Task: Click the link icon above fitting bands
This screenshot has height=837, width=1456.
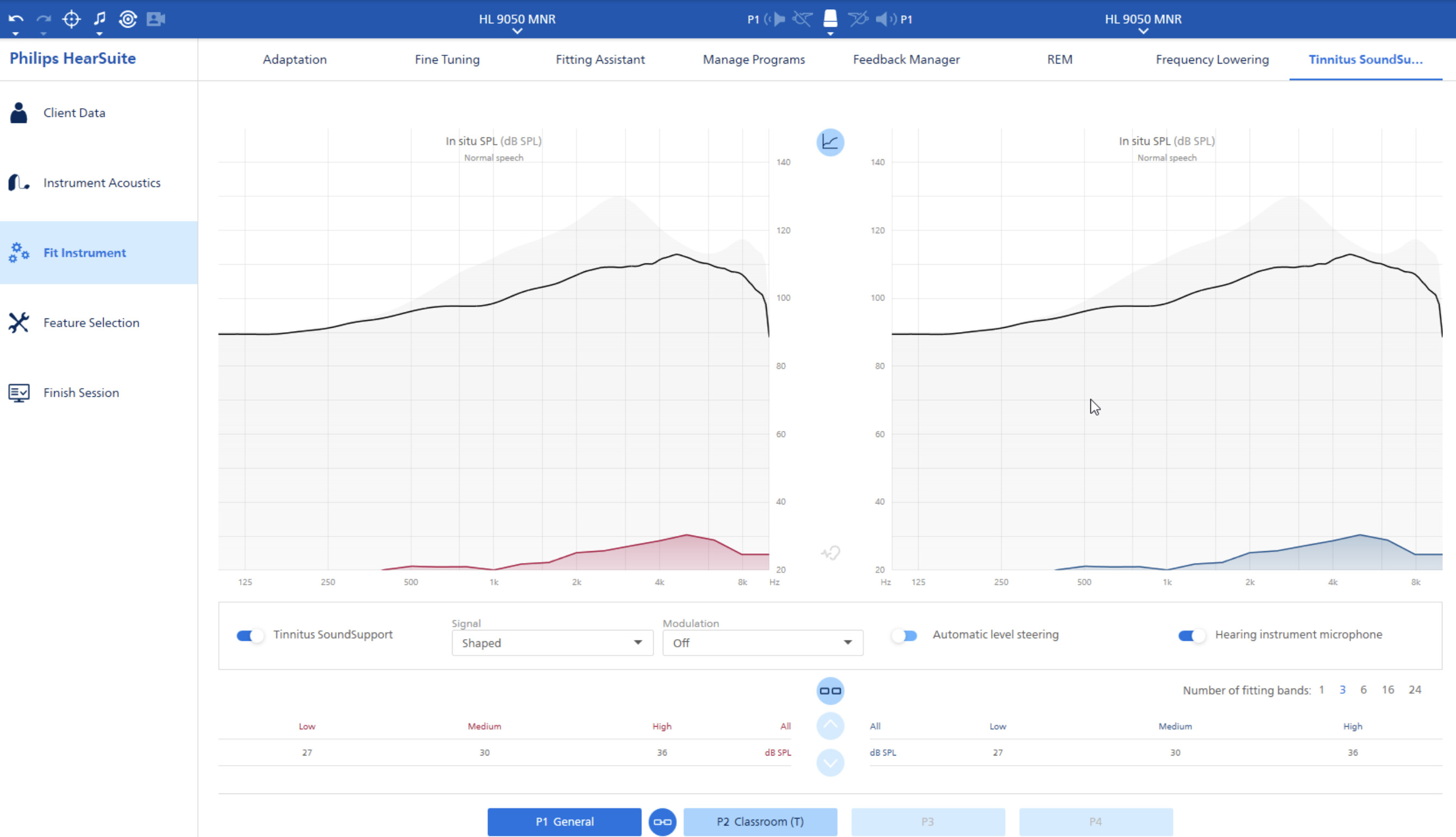Action: [830, 690]
